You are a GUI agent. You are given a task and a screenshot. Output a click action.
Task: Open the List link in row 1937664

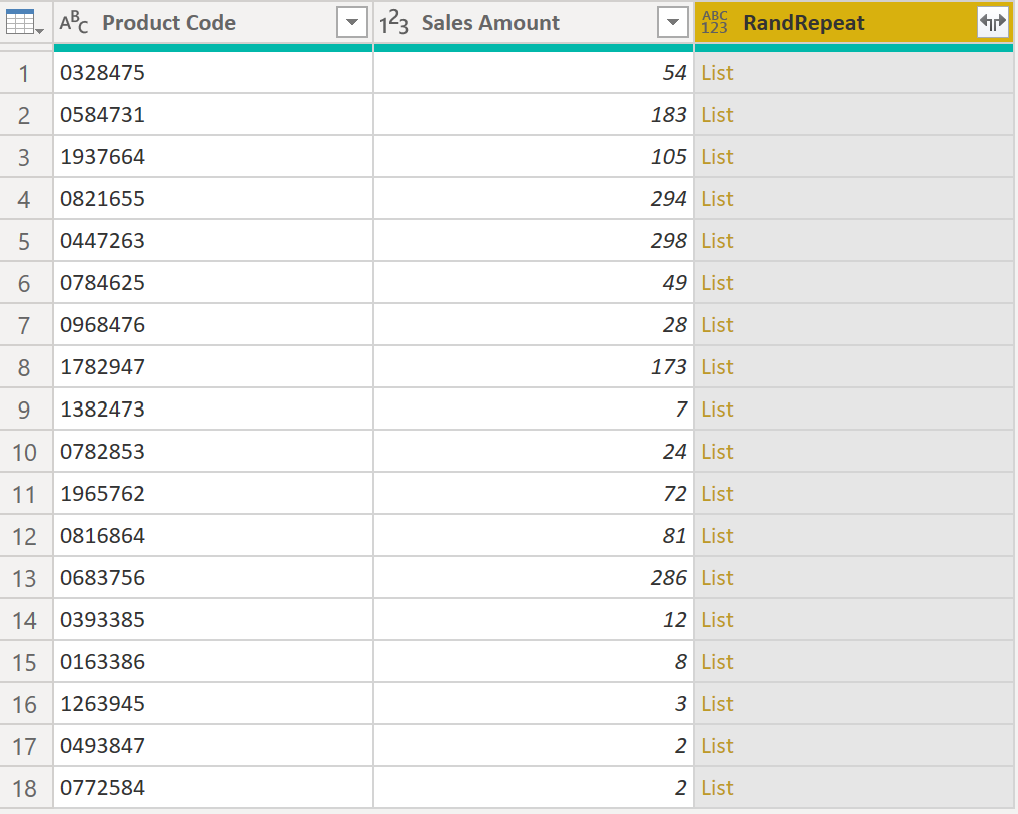pyautogui.click(x=717, y=157)
